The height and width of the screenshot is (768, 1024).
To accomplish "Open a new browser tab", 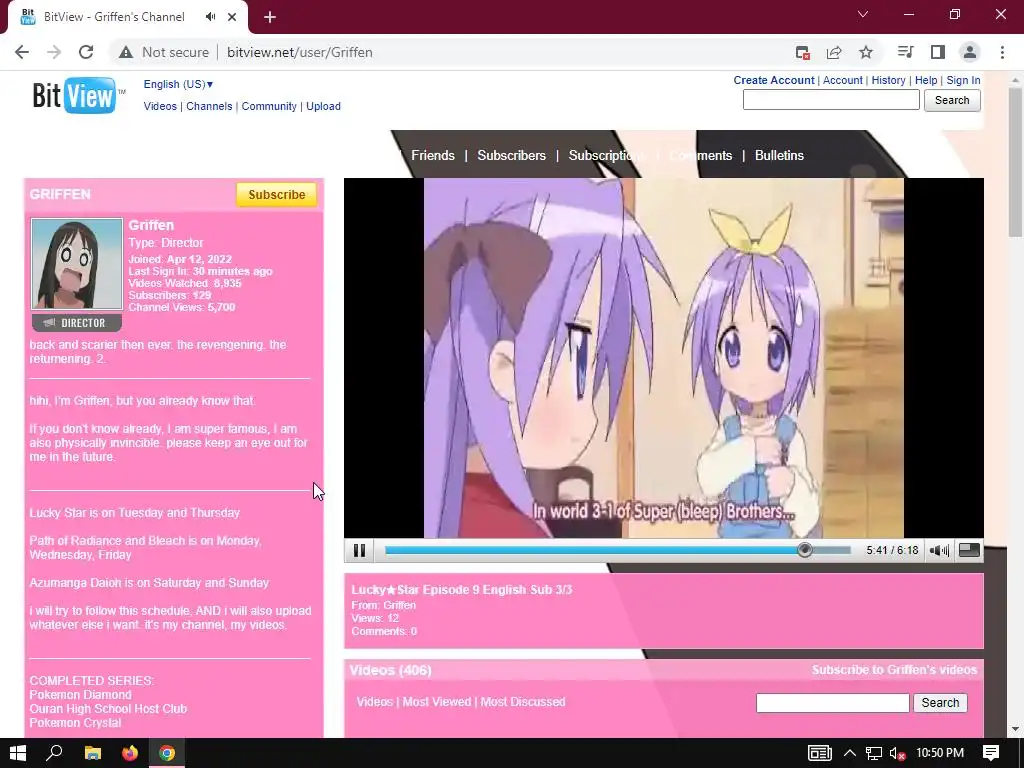I will click(x=270, y=18).
